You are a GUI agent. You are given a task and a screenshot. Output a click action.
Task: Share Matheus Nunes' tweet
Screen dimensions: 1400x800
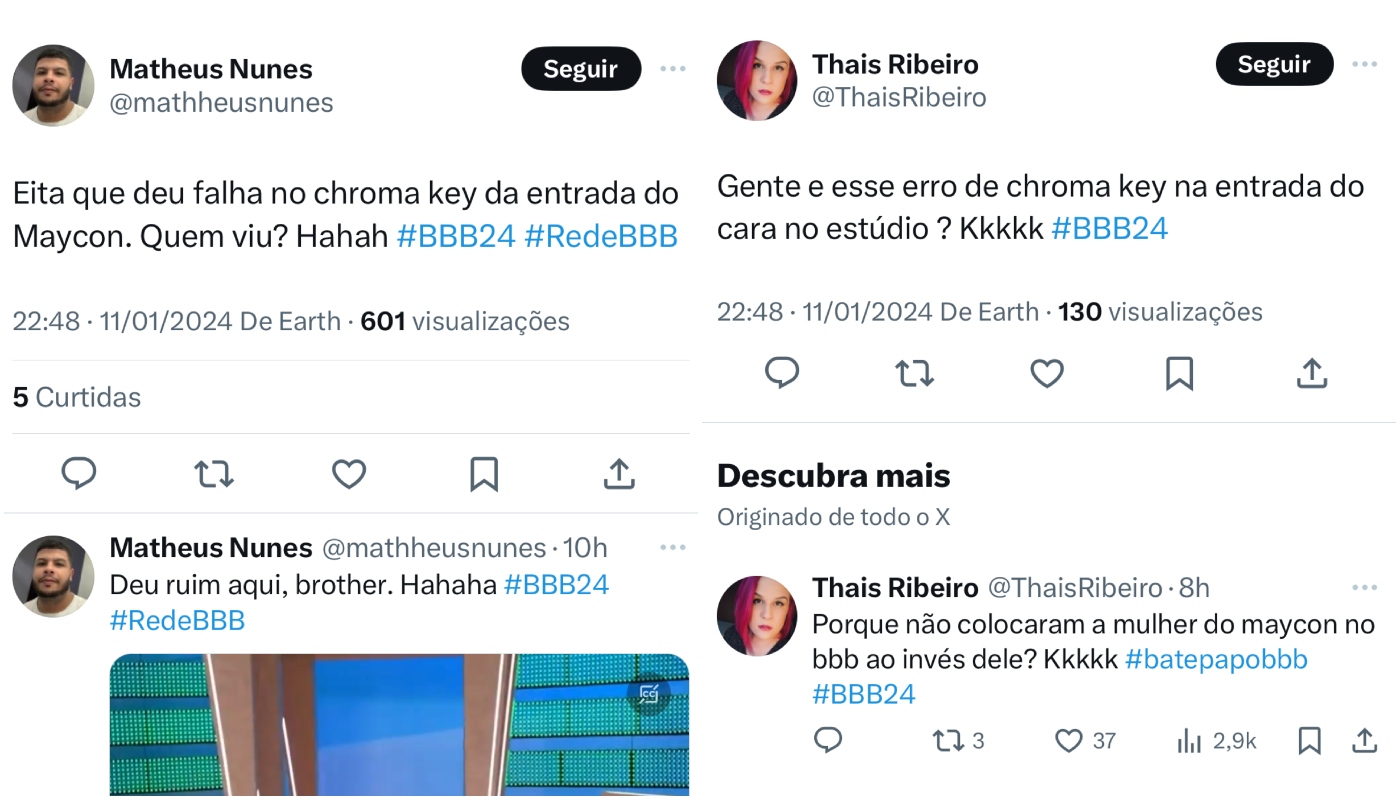[x=618, y=474]
